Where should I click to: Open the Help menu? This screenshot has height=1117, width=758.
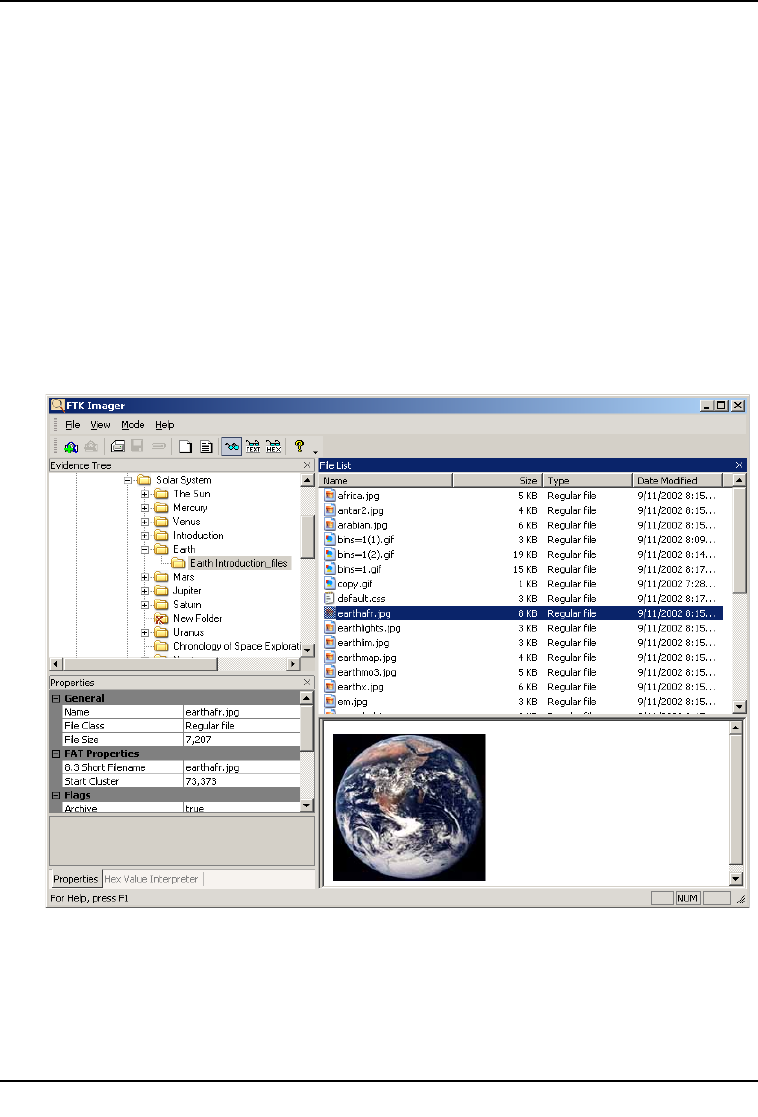[165, 425]
